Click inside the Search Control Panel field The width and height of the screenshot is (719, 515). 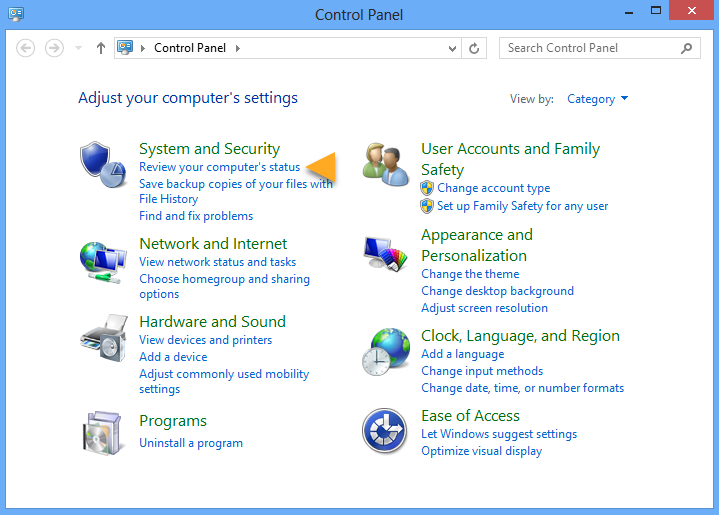coord(590,48)
